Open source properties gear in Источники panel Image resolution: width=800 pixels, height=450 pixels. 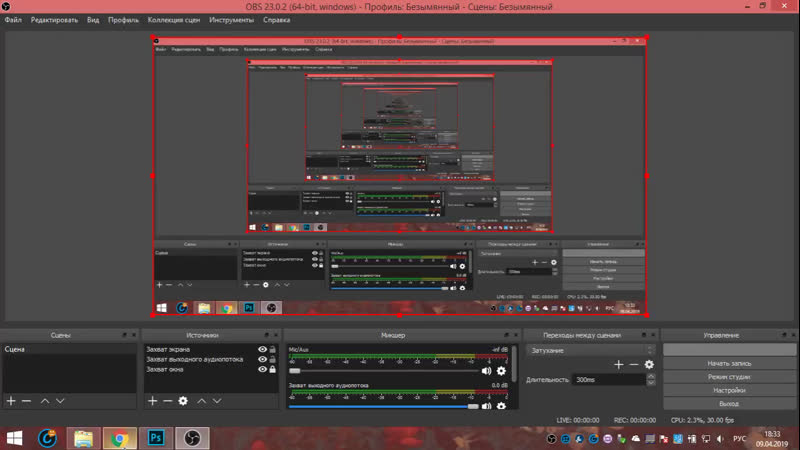click(183, 401)
